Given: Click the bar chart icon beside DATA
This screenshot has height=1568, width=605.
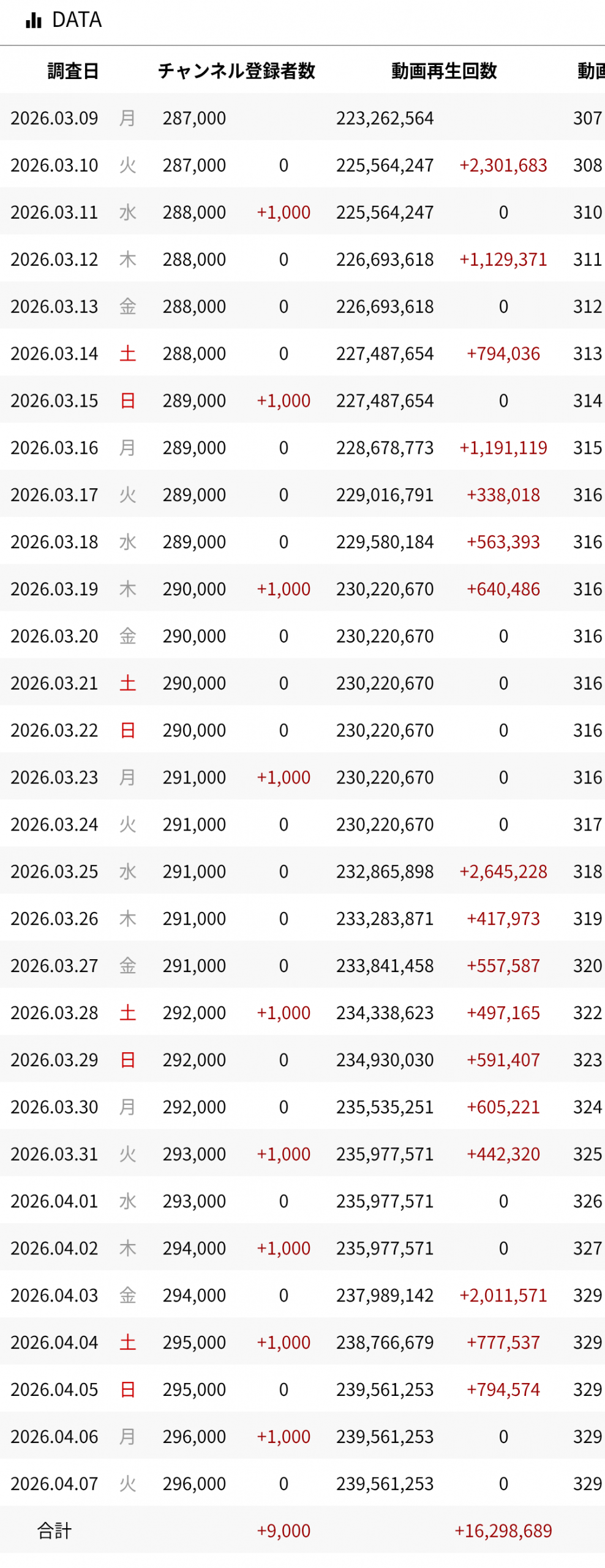Looking at the screenshot, I should click(x=34, y=21).
